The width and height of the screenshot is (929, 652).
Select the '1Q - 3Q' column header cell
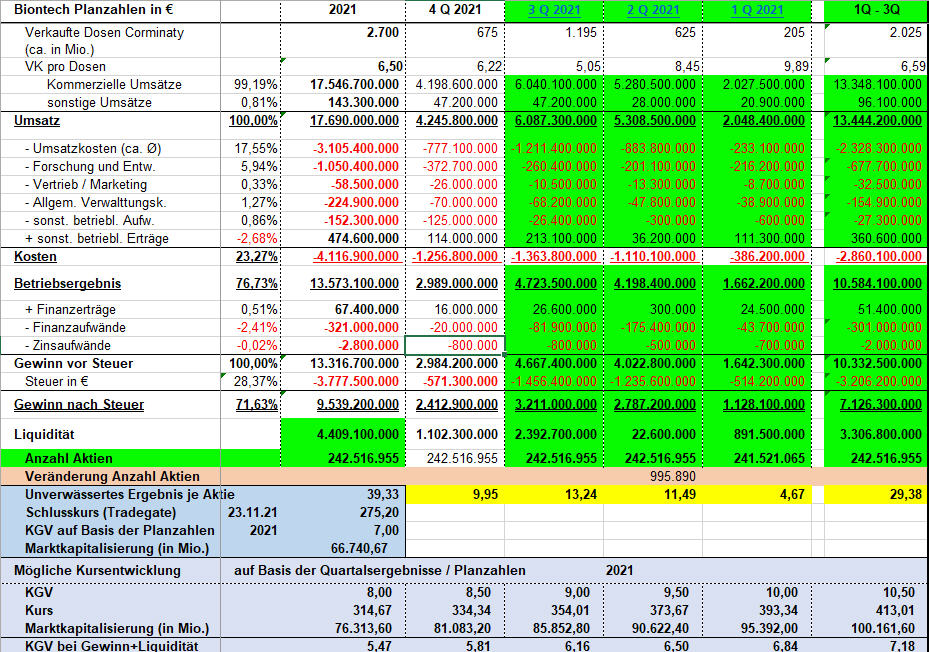point(876,11)
